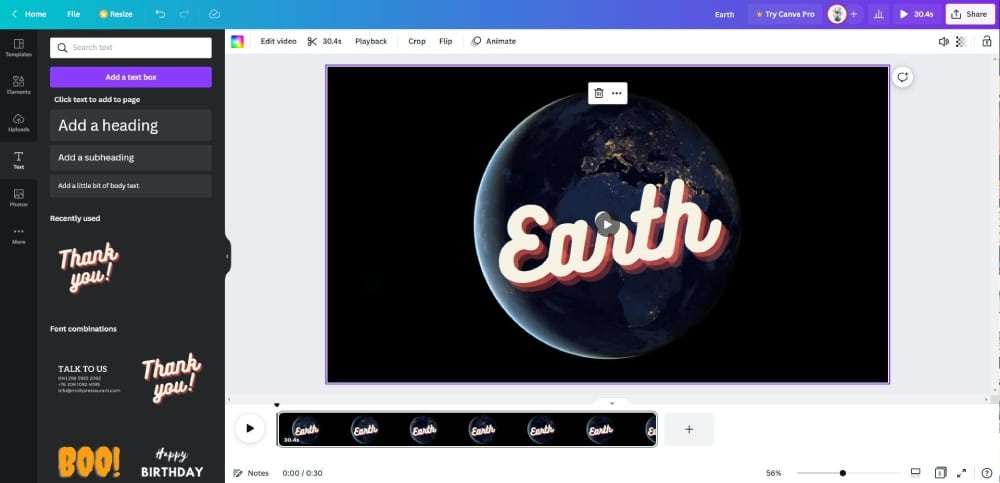The image size is (1000, 483).
Task: Undo the last action
Action: [160, 14]
